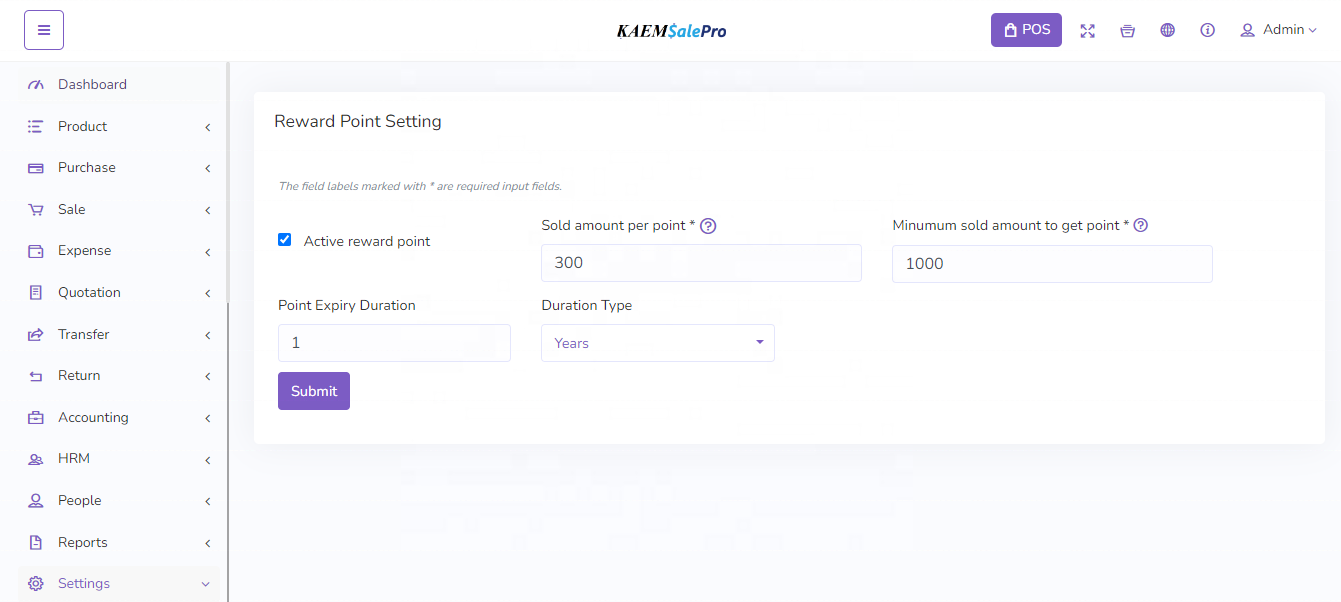Submit the reward point settings

pyautogui.click(x=314, y=391)
